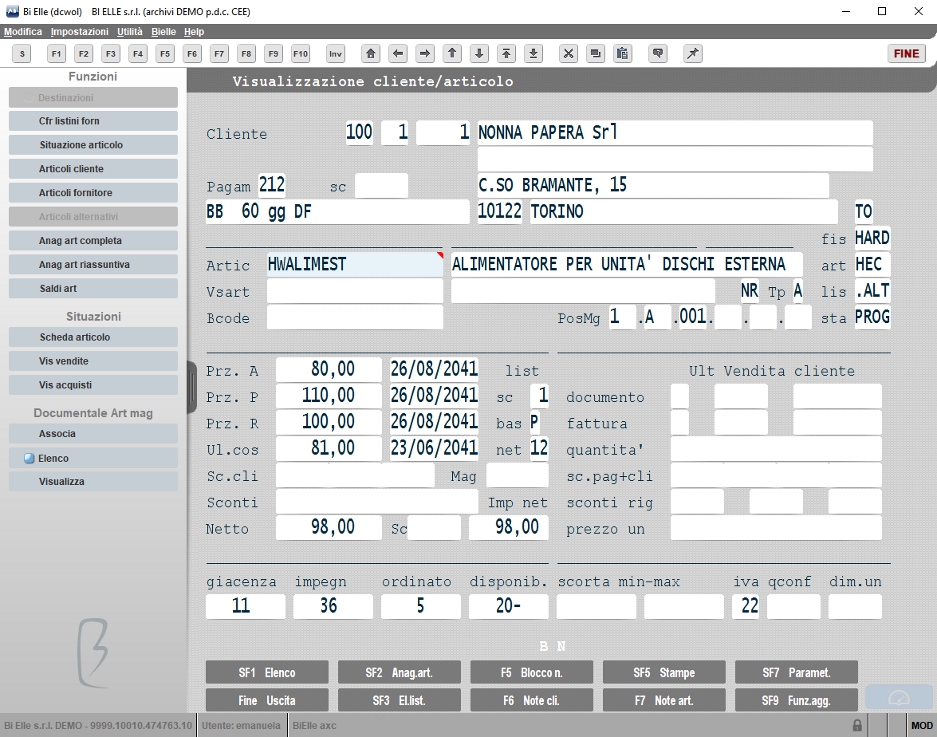
Task: Click the F10 toolbar key button
Action: click(301, 54)
